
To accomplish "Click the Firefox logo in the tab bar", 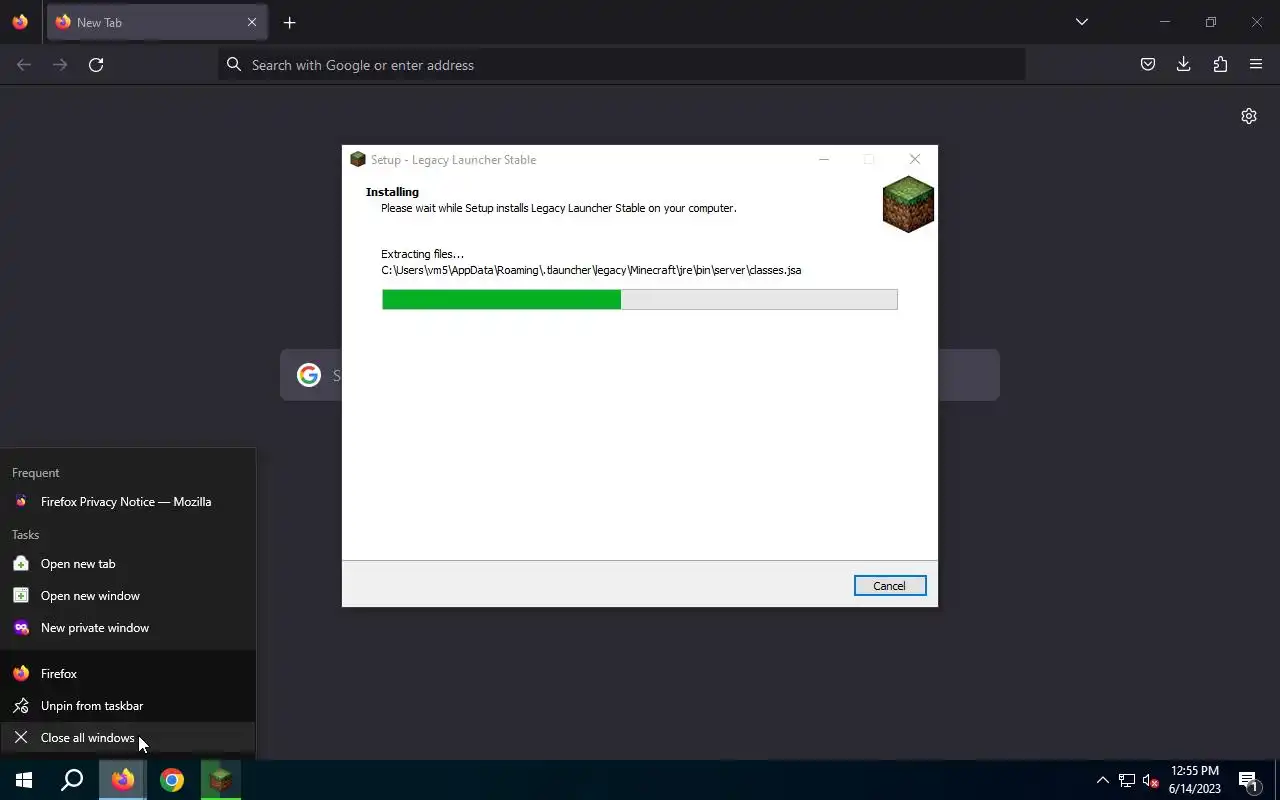I will 20,22.
